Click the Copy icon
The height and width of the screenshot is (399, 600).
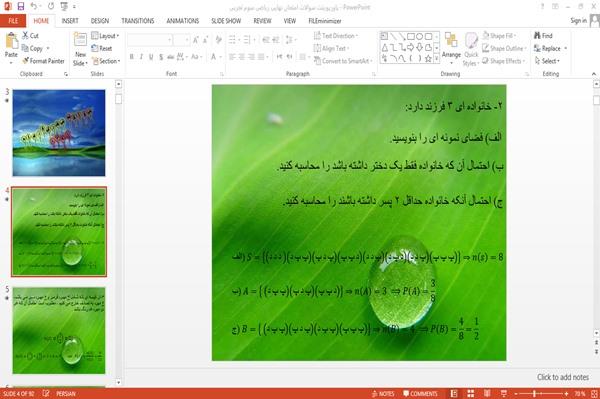click(25, 48)
